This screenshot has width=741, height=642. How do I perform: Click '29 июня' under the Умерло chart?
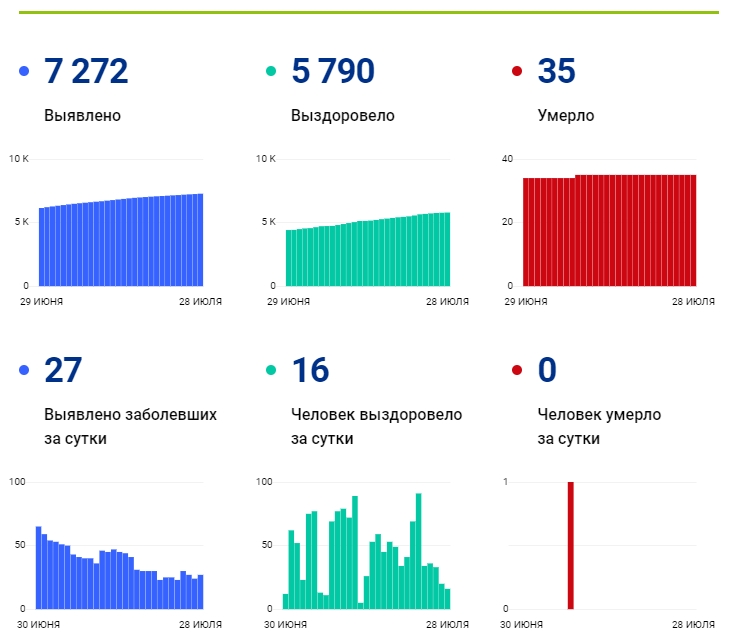pos(526,301)
